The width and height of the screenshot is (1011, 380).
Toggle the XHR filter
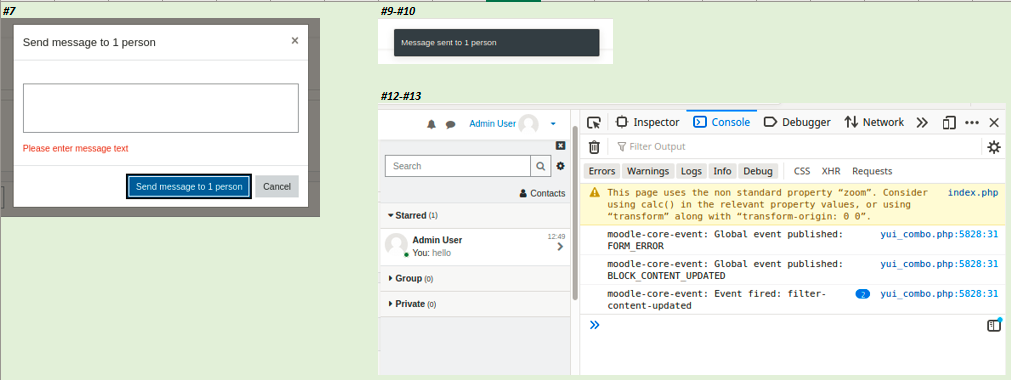point(830,171)
